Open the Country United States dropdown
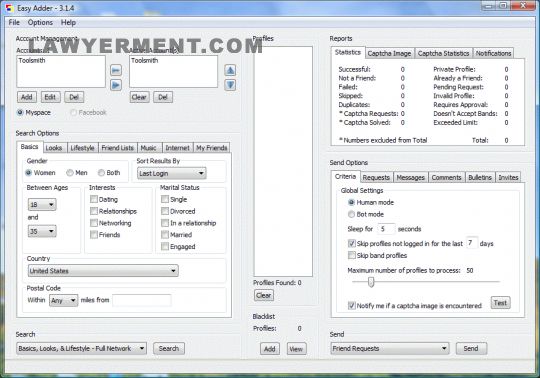The image size is (540, 378). click(103, 271)
